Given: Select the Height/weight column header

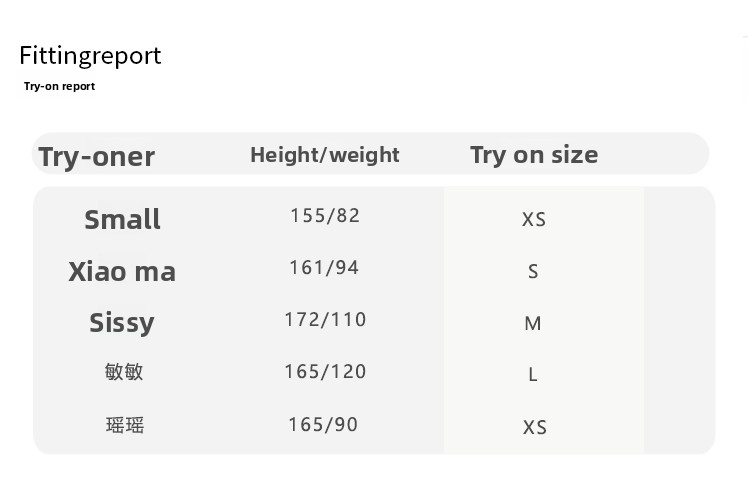Looking at the screenshot, I should coord(324,155).
